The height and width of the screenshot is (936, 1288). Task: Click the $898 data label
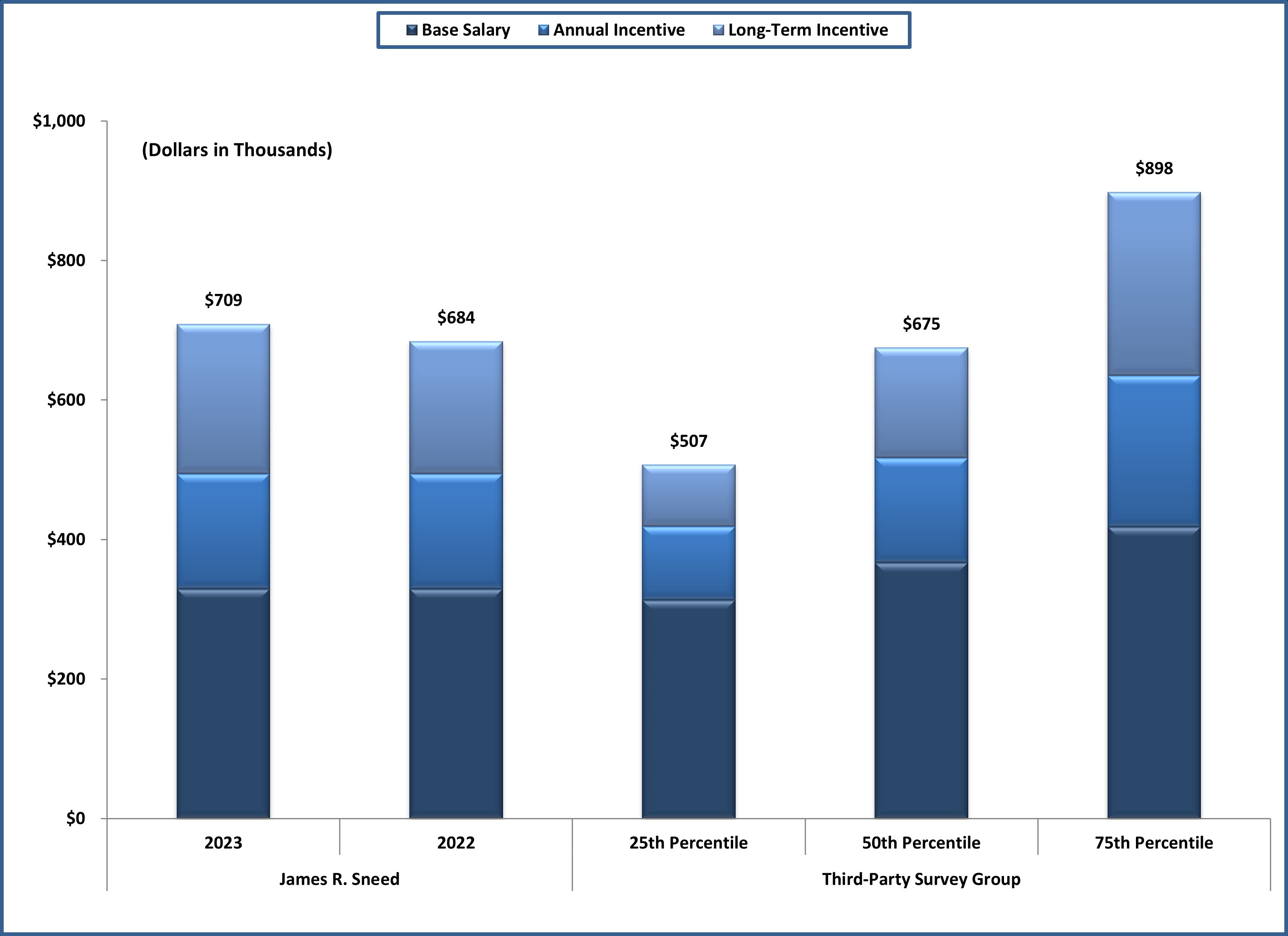point(1154,168)
